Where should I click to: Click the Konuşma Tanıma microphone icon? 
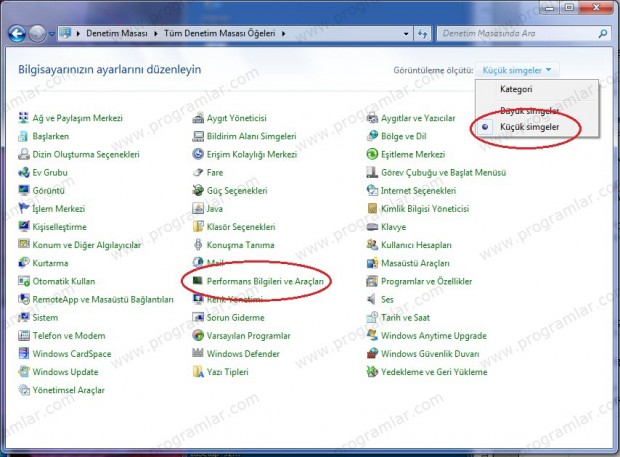tap(198, 245)
